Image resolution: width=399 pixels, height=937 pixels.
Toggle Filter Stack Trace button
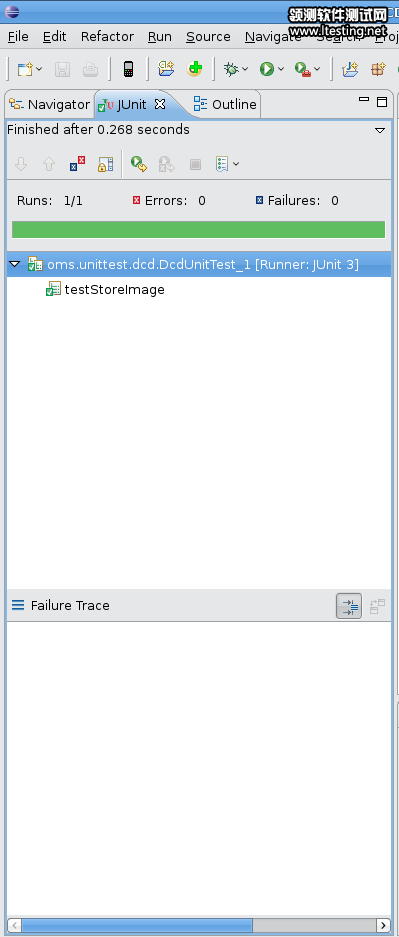pyautogui.click(x=349, y=606)
